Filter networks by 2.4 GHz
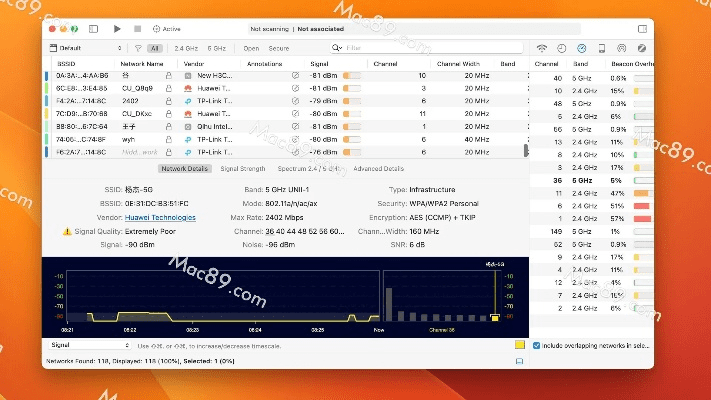 (x=185, y=48)
